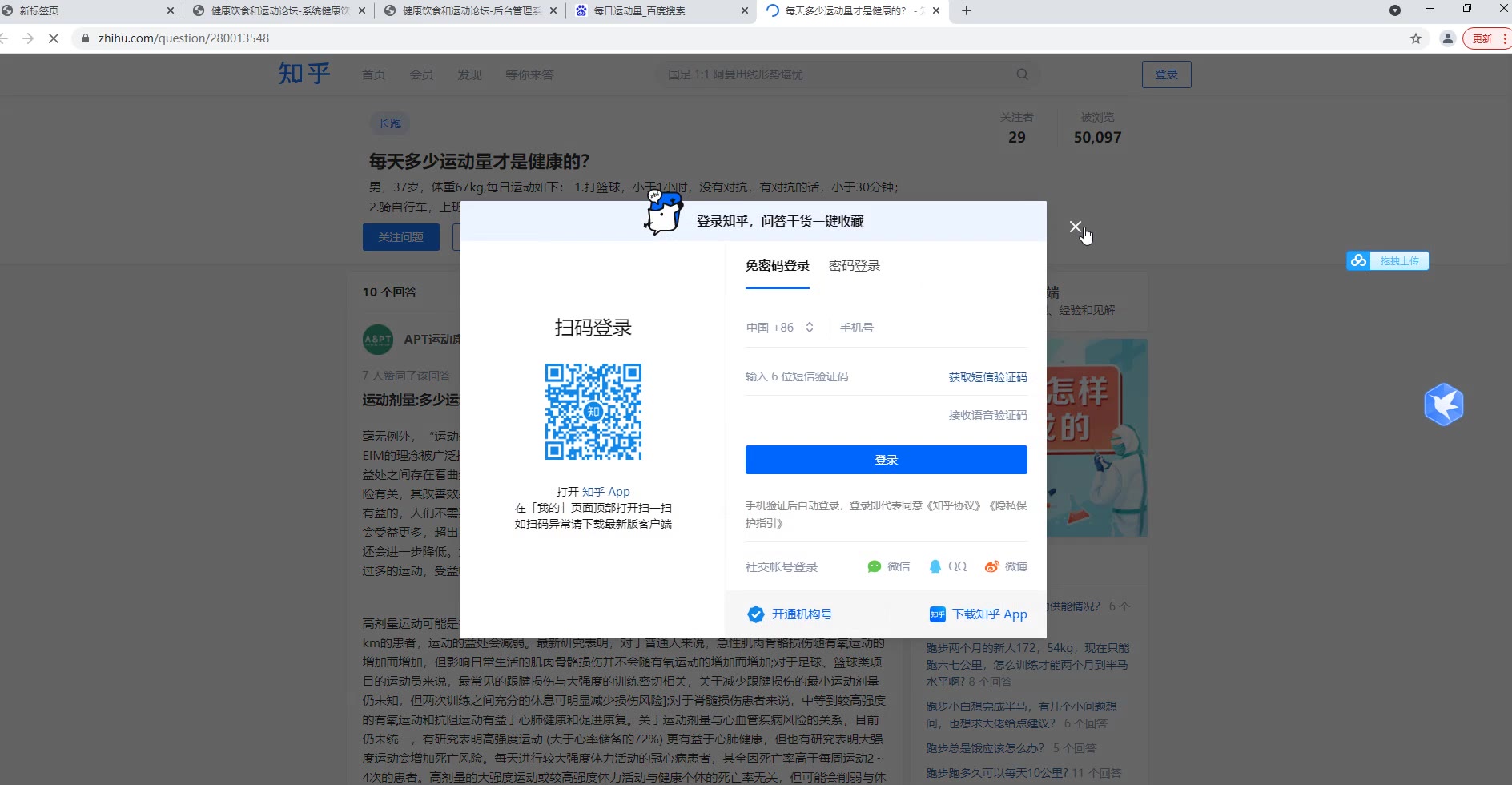Screen dimensions: 1512x785
Task: Open related question about 半马 training
Action: [x=1027, y=664]
